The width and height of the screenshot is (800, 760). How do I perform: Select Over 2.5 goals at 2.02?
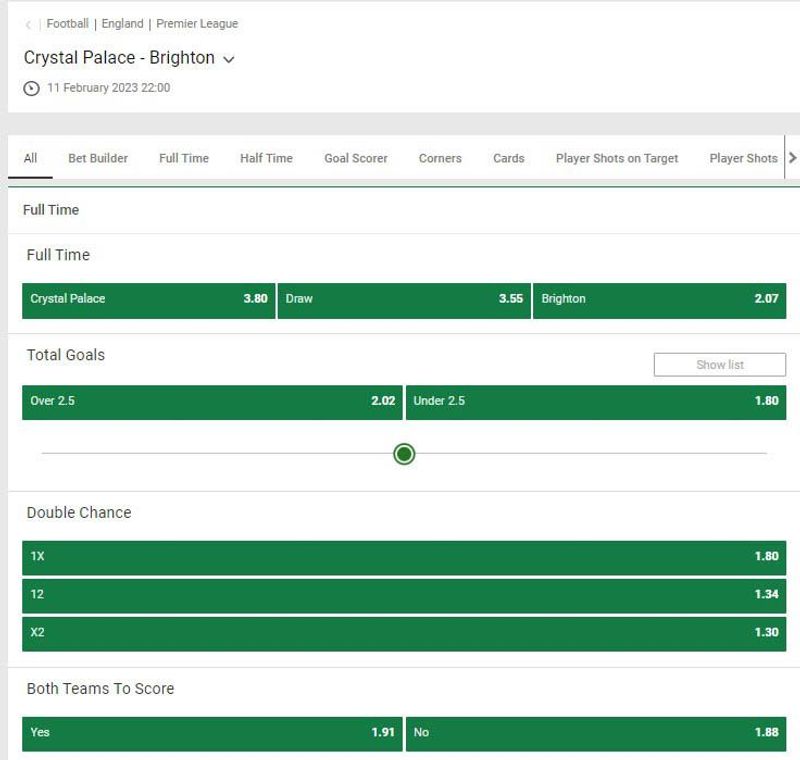pyautogui.click(x=212, y=402)
